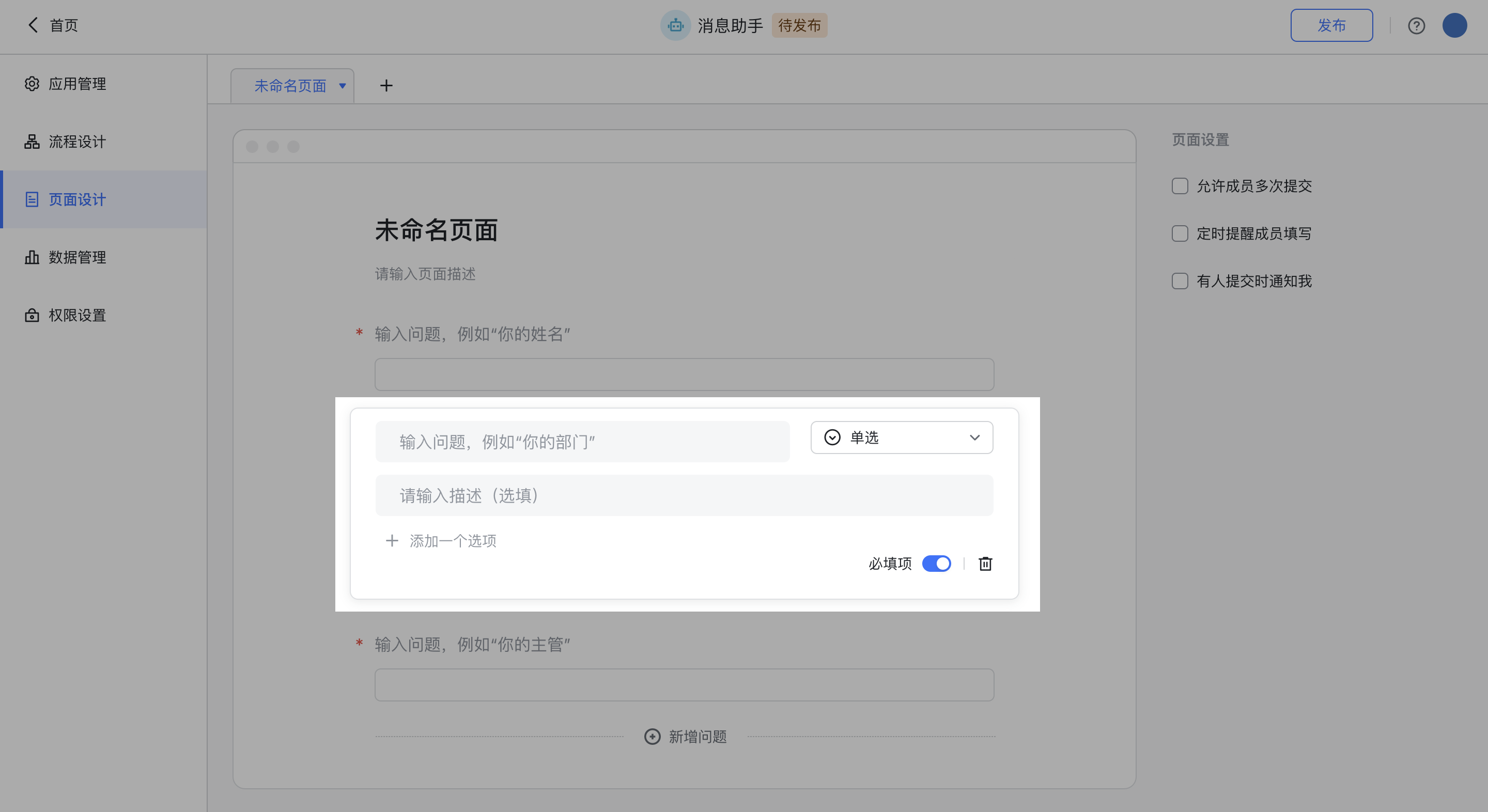Image resolution: width=1488 pixels, height=812 pixels.
Task: Click the back arrow beside 首页
Action: click(33, 25)
